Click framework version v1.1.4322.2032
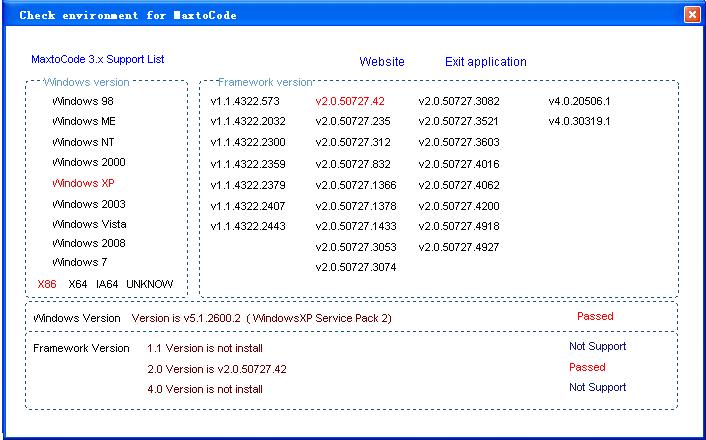Image resolution: width=706 pixels, height=440 pixels. [248, 122]
